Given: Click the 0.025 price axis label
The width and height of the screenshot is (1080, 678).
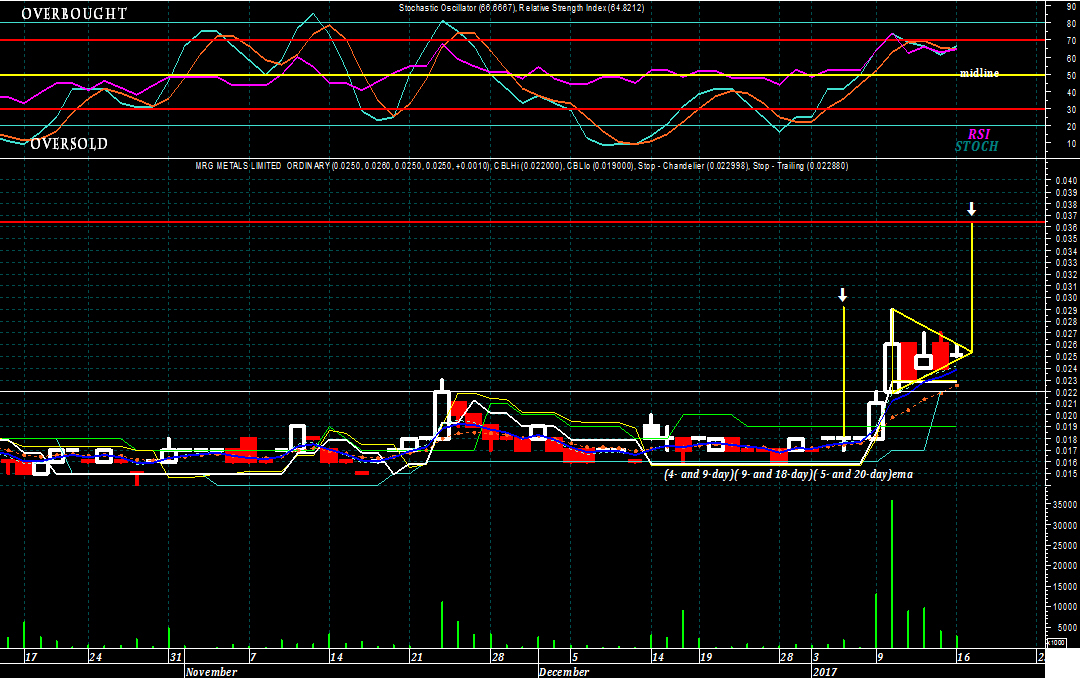Looking at the screenshot, I should (x=1066, y=356).
